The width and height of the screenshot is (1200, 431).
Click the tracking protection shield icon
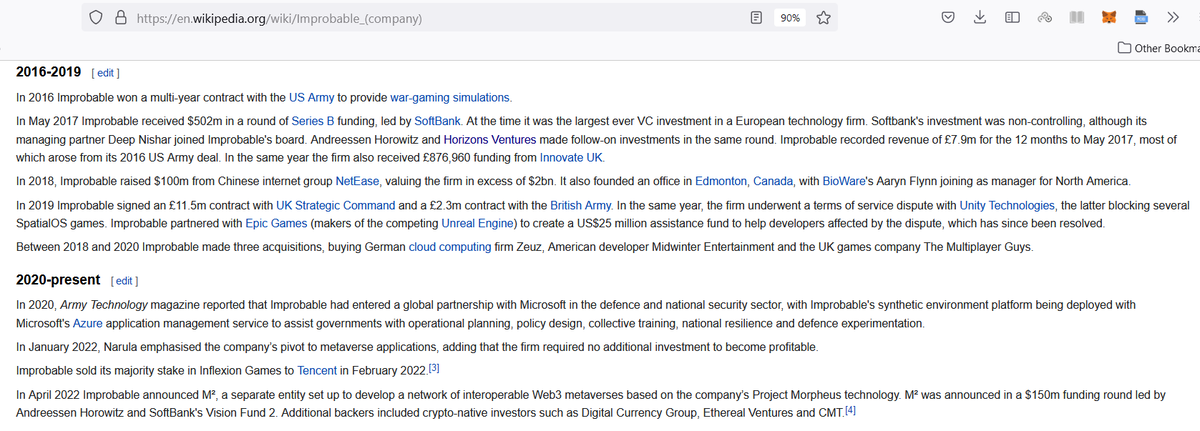click(96, 18)
